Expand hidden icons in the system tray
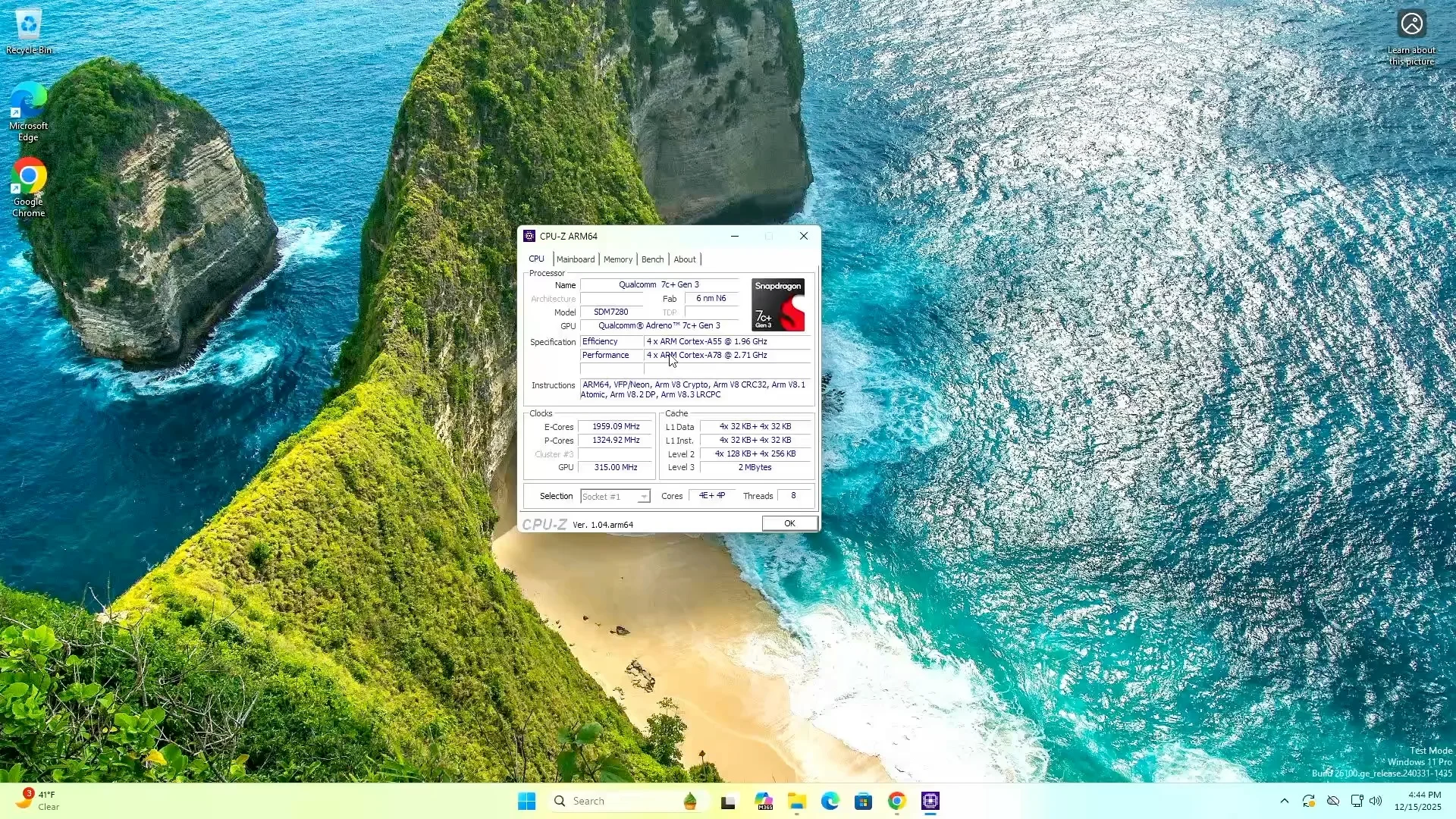The width and height of the screenshot is (1456, 819). click(1284, 800)
